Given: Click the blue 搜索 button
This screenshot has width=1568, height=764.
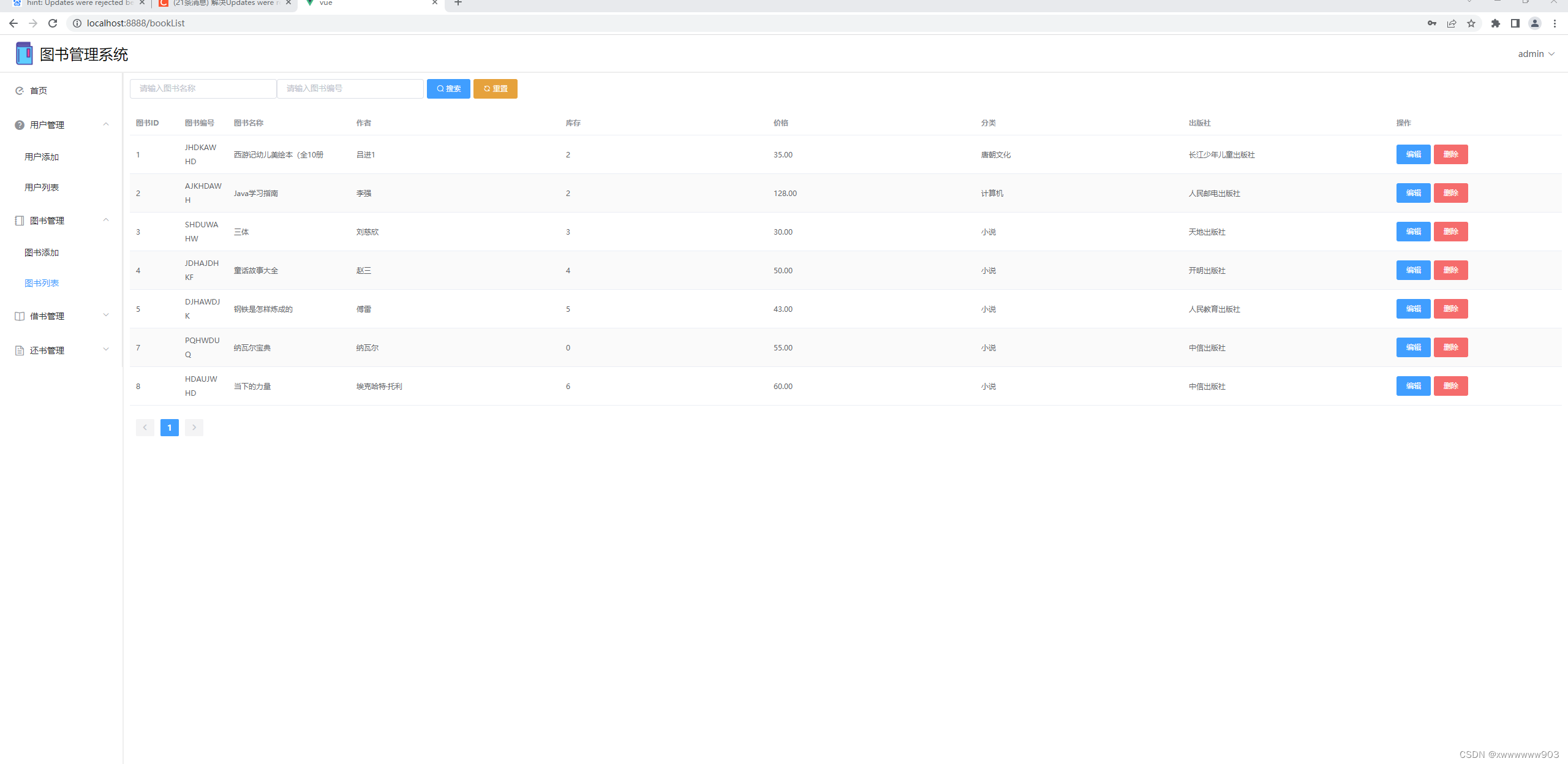Looking at the screenshot, I should 448,89.
